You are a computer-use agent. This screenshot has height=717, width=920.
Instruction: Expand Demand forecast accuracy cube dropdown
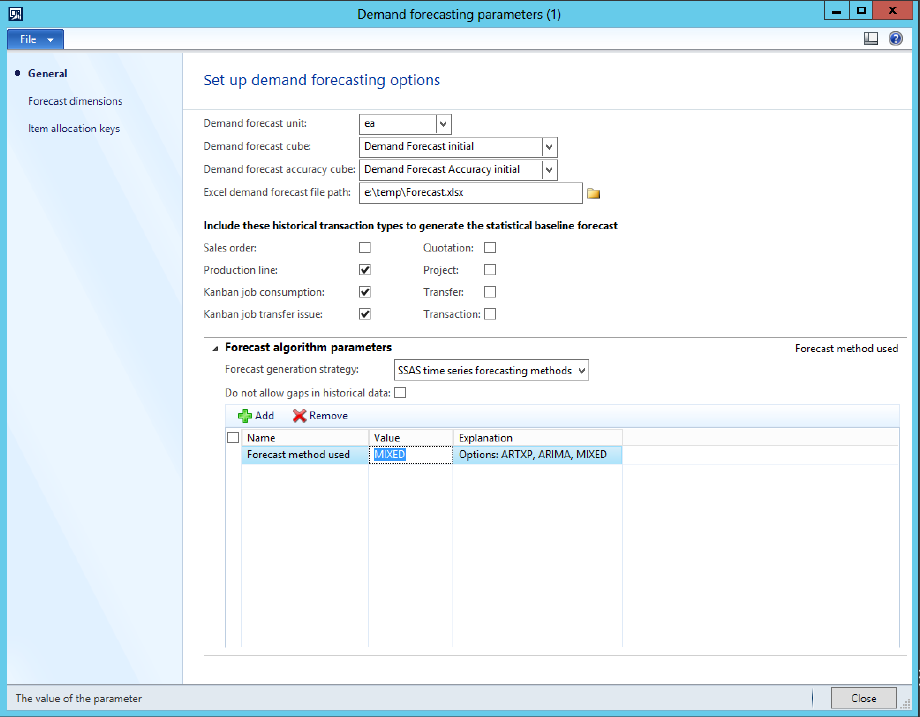(549, 170)
